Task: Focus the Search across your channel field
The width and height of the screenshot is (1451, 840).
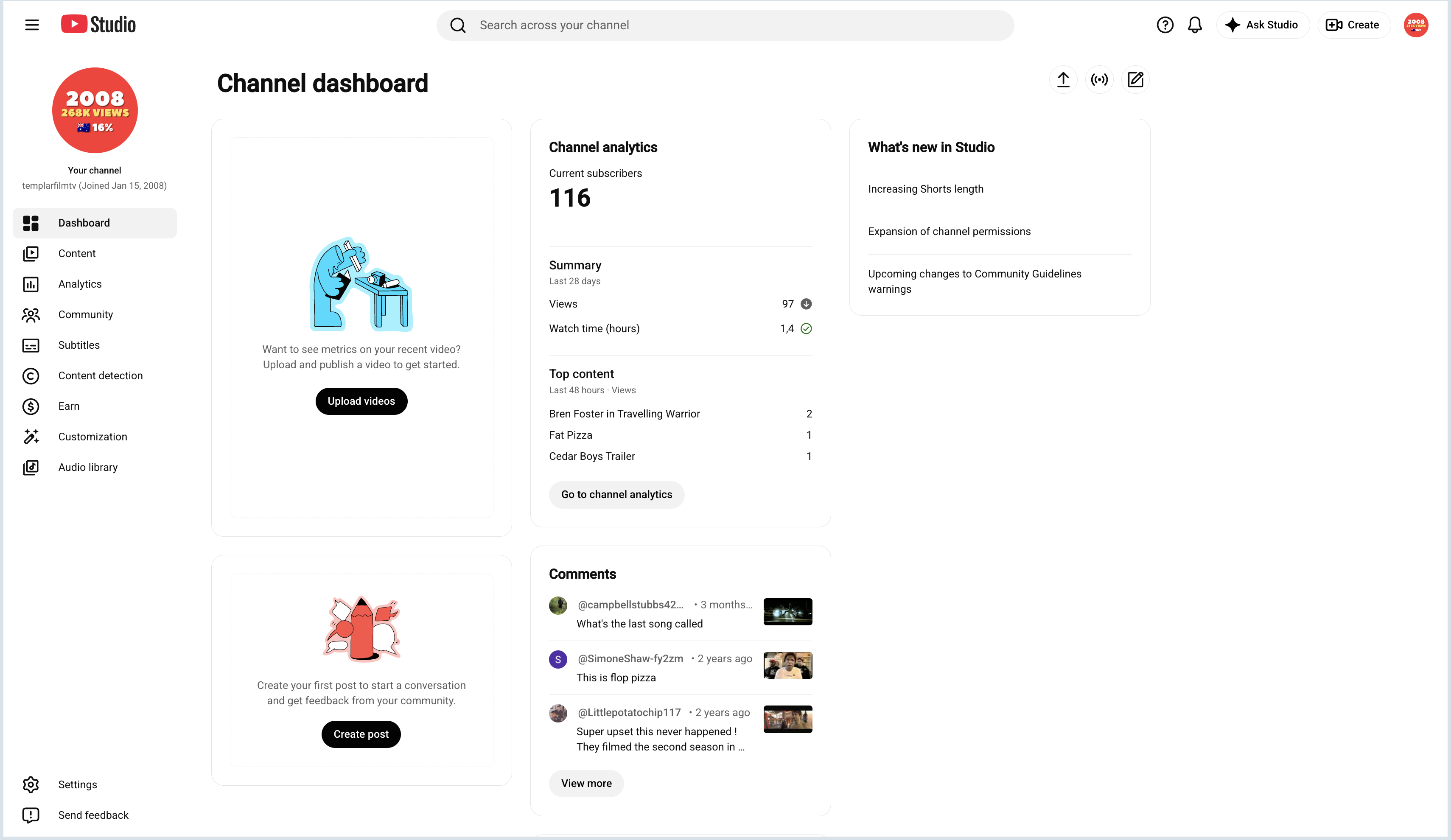Action: 725,25
